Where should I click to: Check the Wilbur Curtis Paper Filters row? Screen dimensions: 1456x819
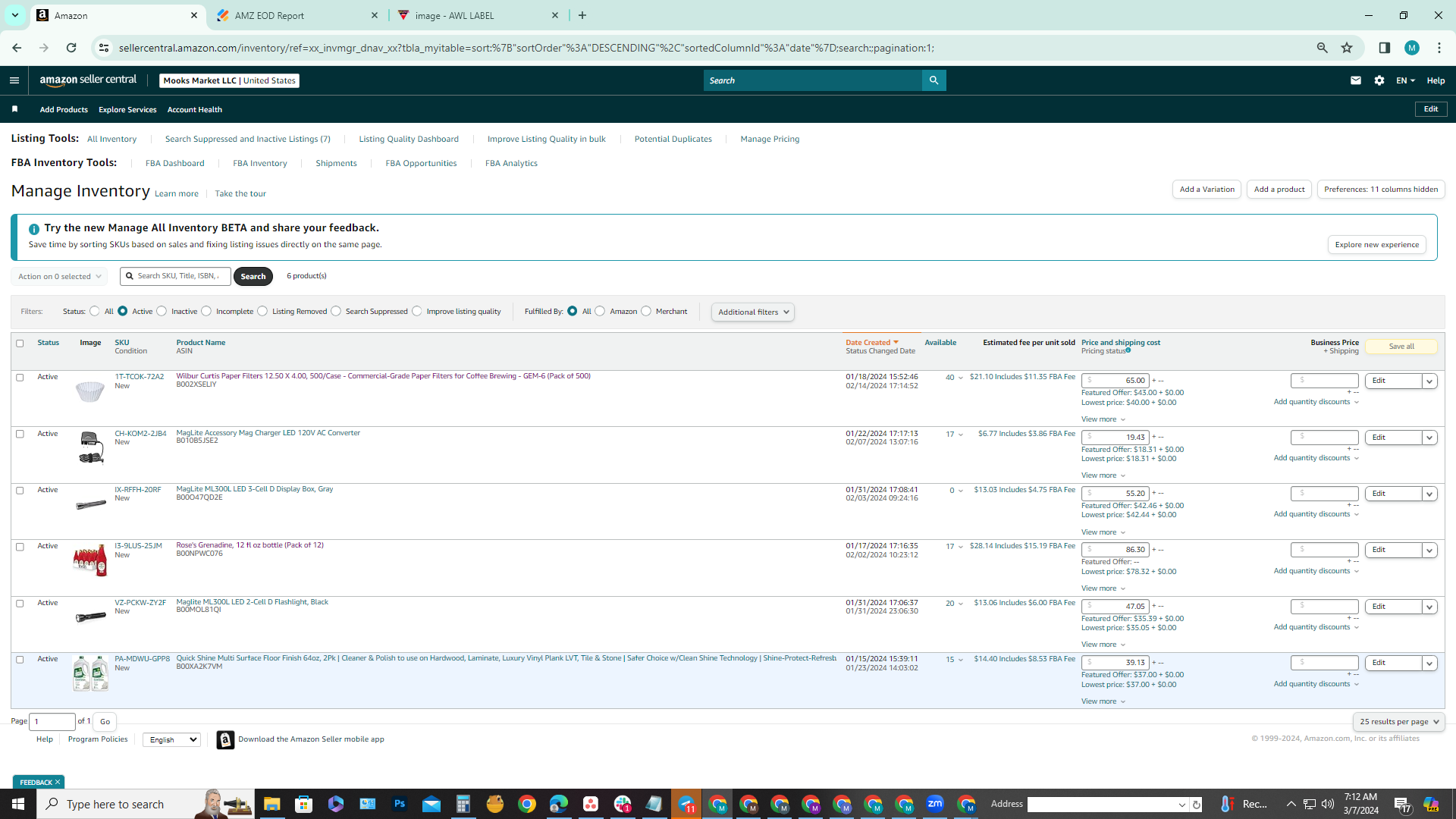20,378
